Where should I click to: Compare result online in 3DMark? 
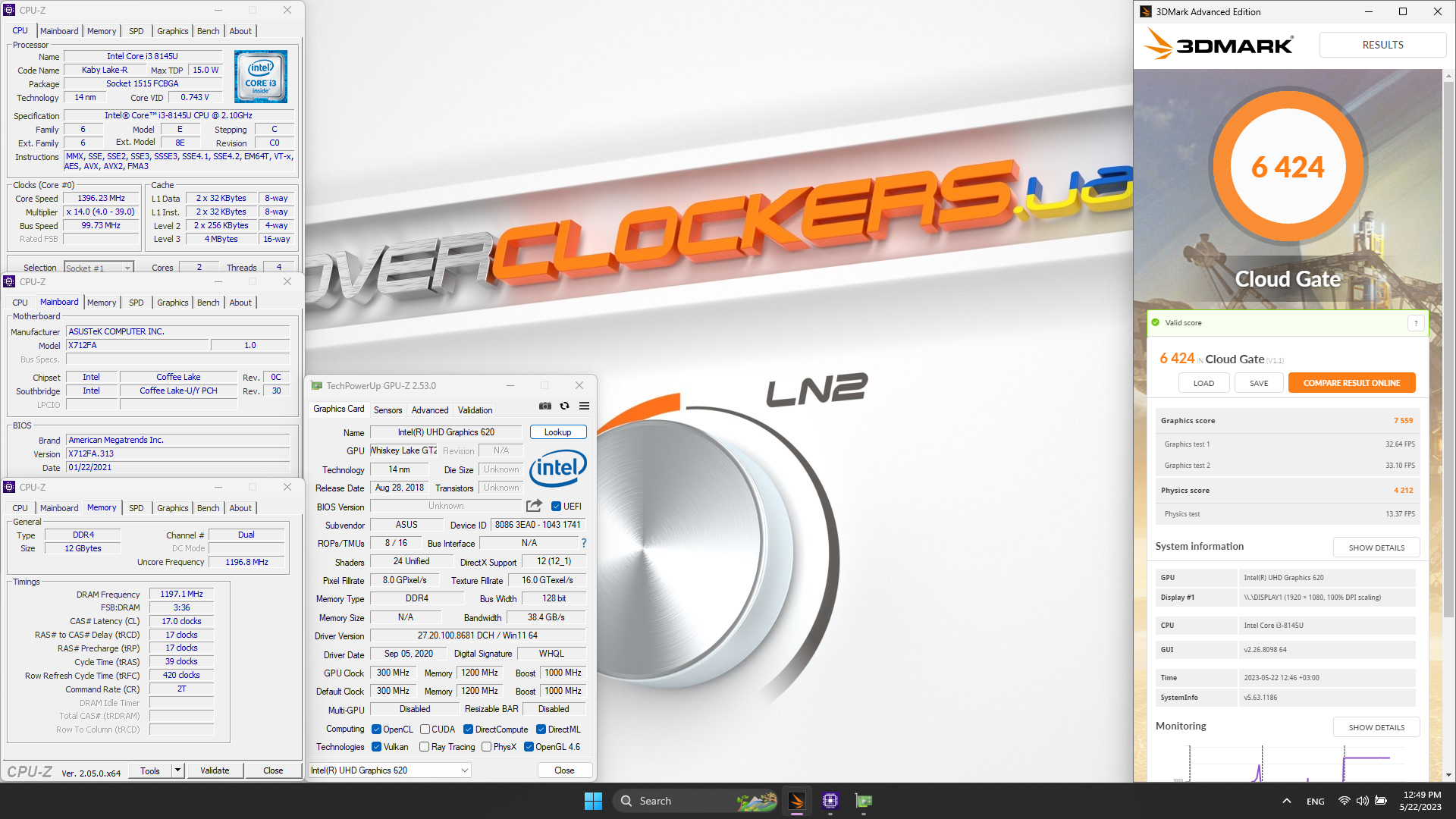1351,383
